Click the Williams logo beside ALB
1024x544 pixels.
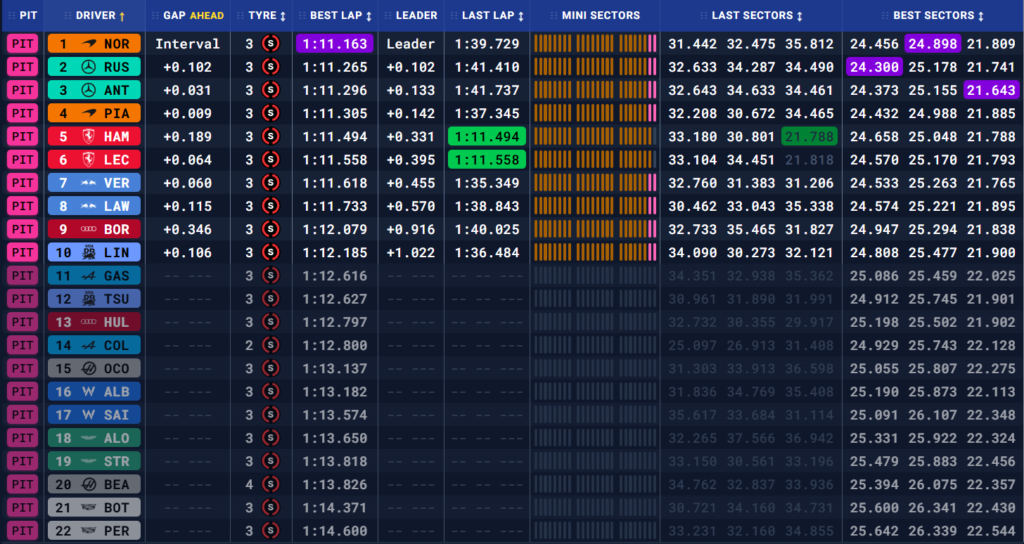pyautogui.click(x=89, y=391)
